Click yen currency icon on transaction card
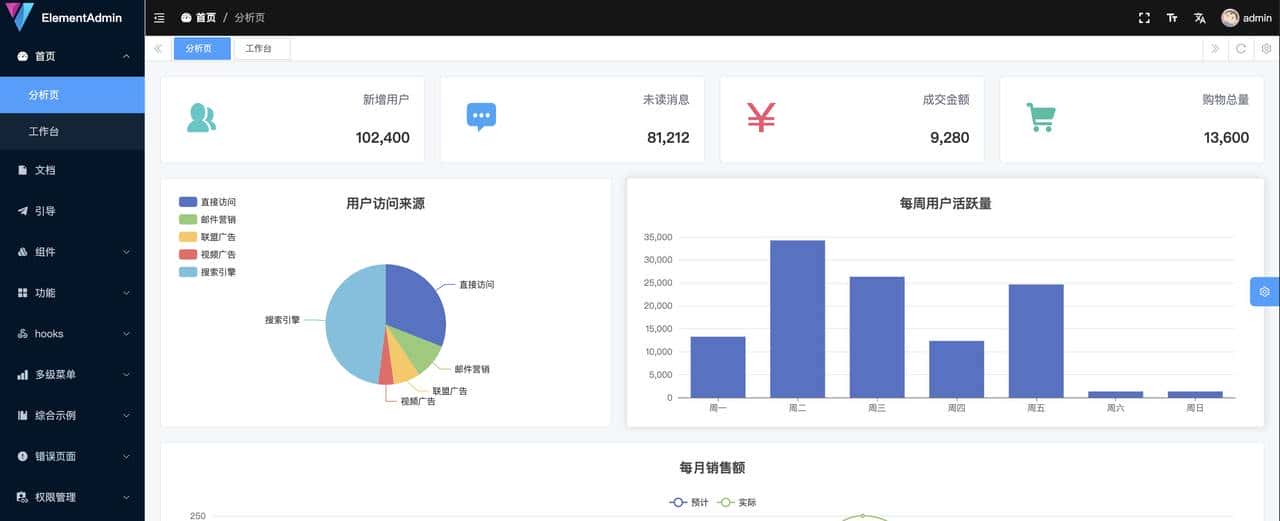 pyautogui.click(x=761, y=118)
